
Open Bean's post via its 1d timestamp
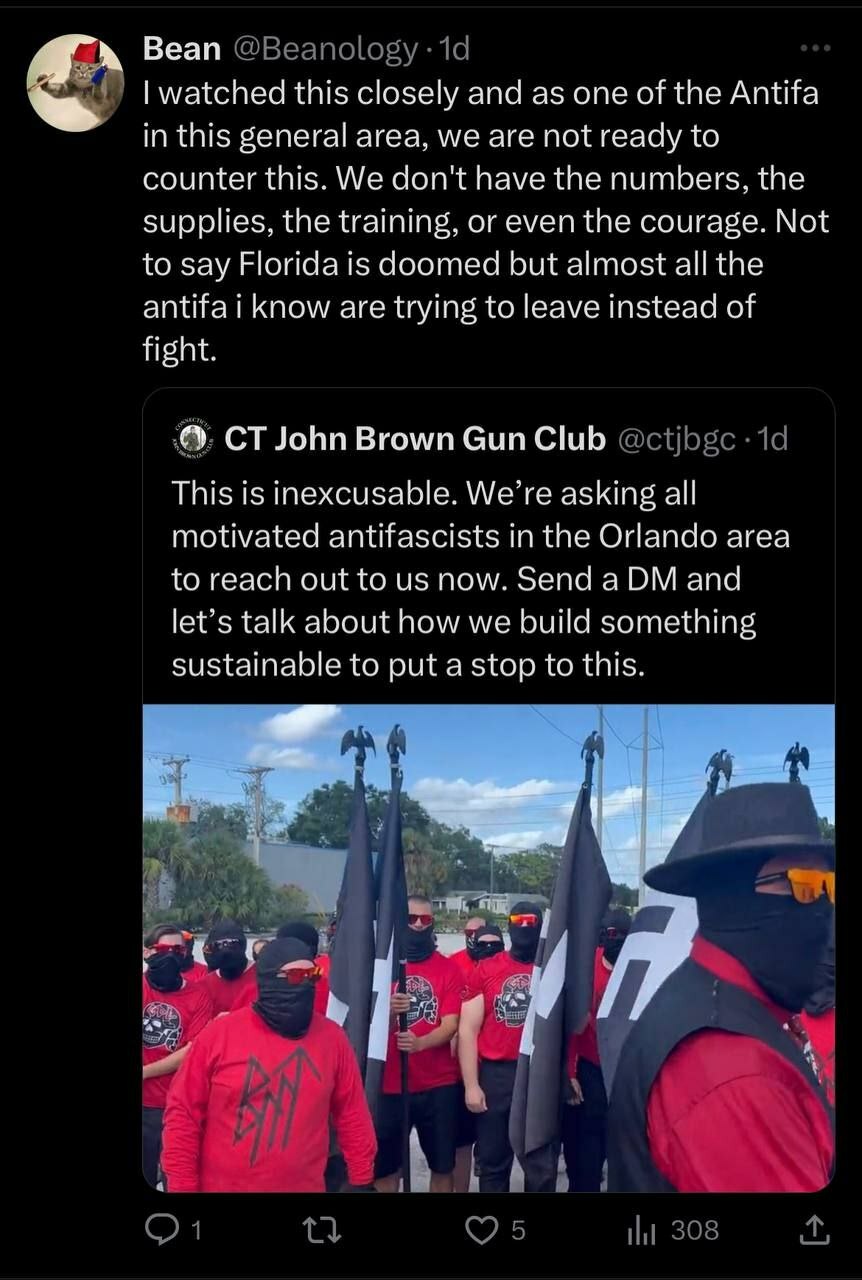pyautogui.click(x=452, y=48)
